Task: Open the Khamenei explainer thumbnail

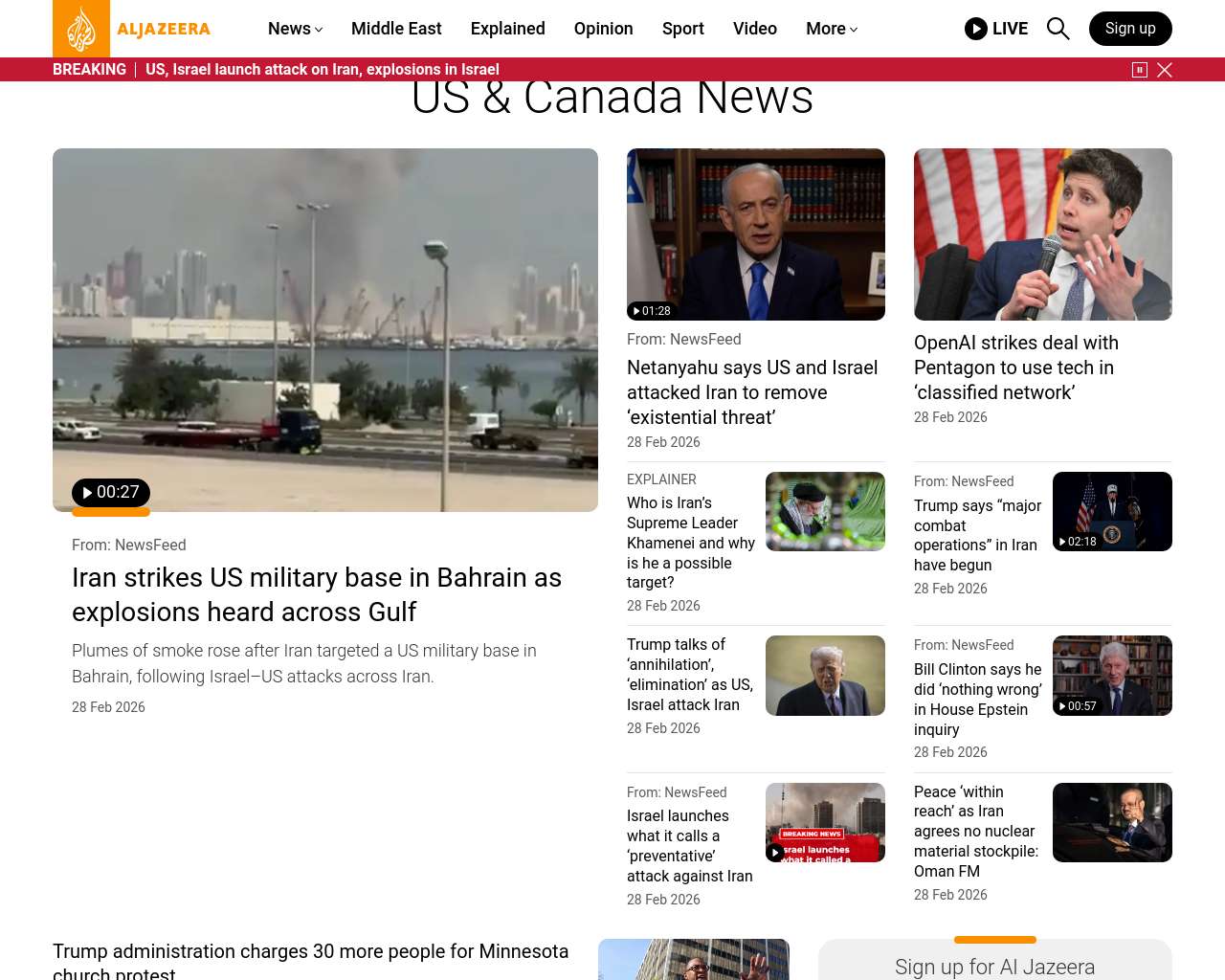Action: [824, 511]
